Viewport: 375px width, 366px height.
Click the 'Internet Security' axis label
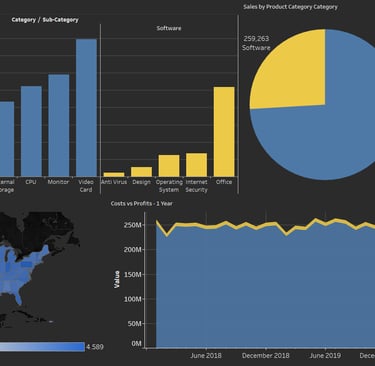[x=196, y=186]
